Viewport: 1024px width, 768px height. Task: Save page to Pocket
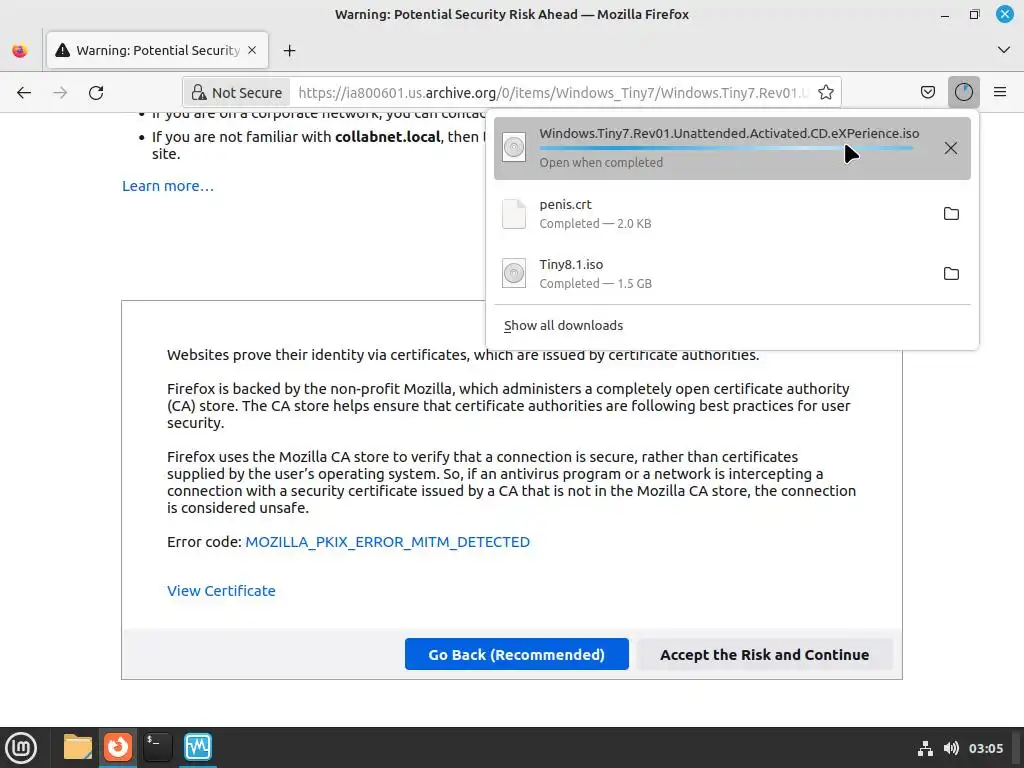tap(928, 92)
